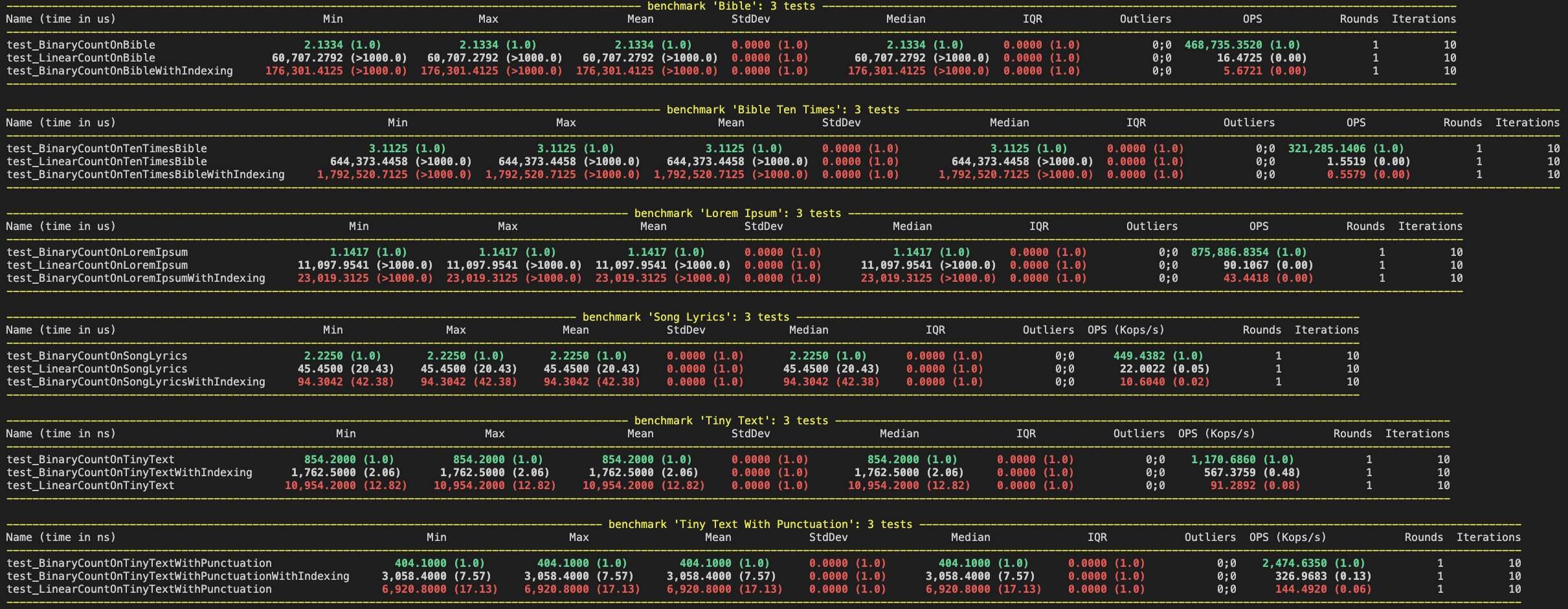The height and width of the screenshot is (609, 1568).
Task: Click OPS value 875,886.8354 in Lorem Ipsum table
Action: [x=1230, y=253]
